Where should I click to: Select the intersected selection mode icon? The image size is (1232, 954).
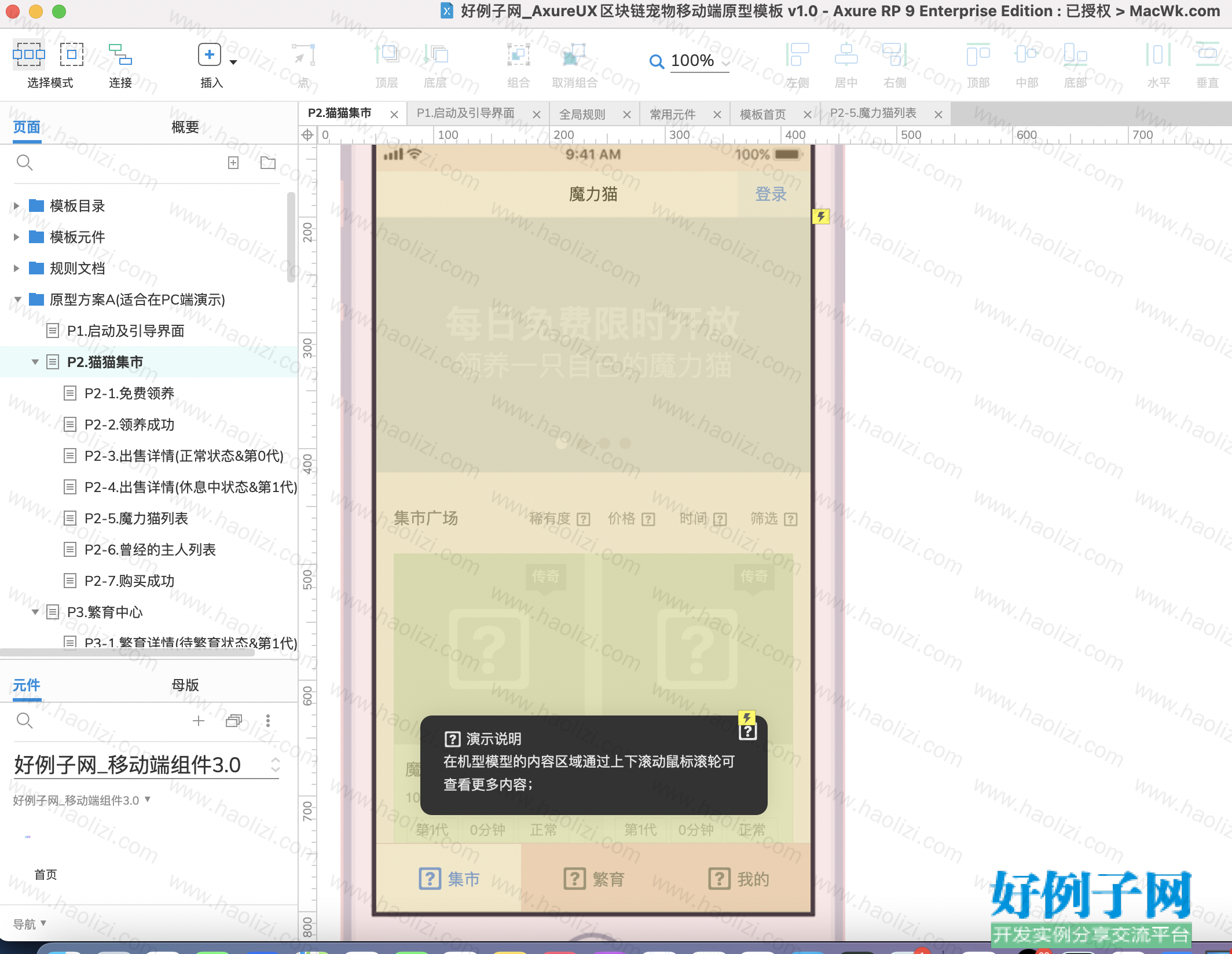(28, 55)
